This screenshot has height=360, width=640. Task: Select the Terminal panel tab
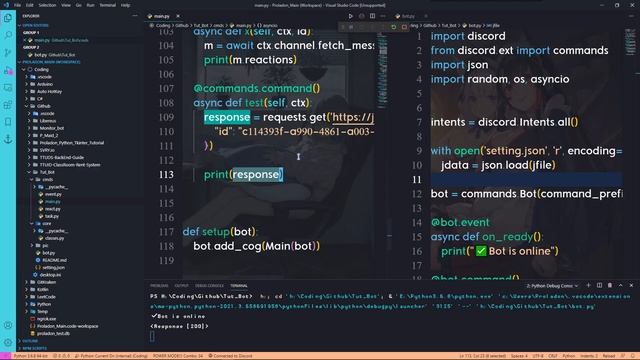click(239, 286)
